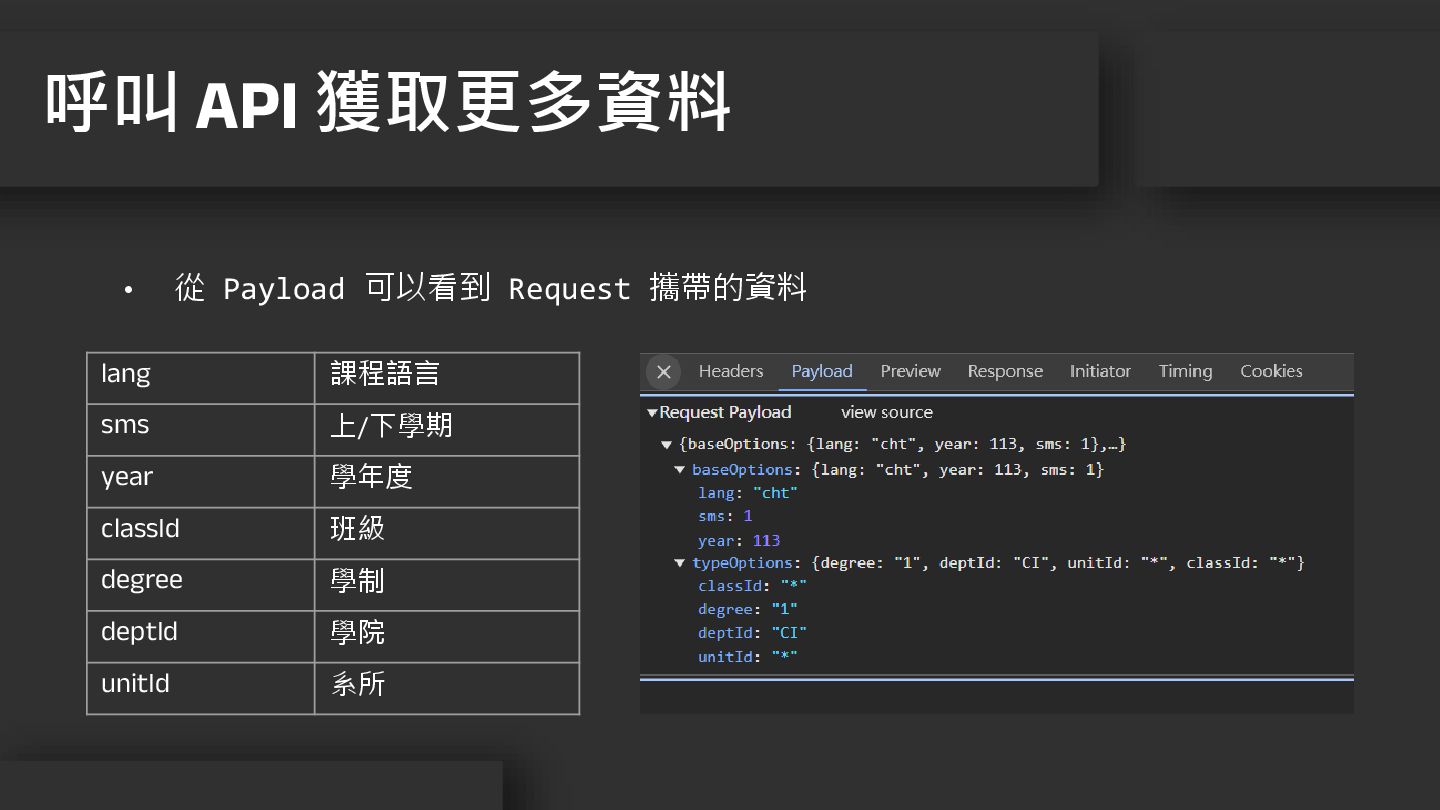Collapse the Request Payload section
Viewport: 1440px width, 810px height.
(x=653, y=413)
